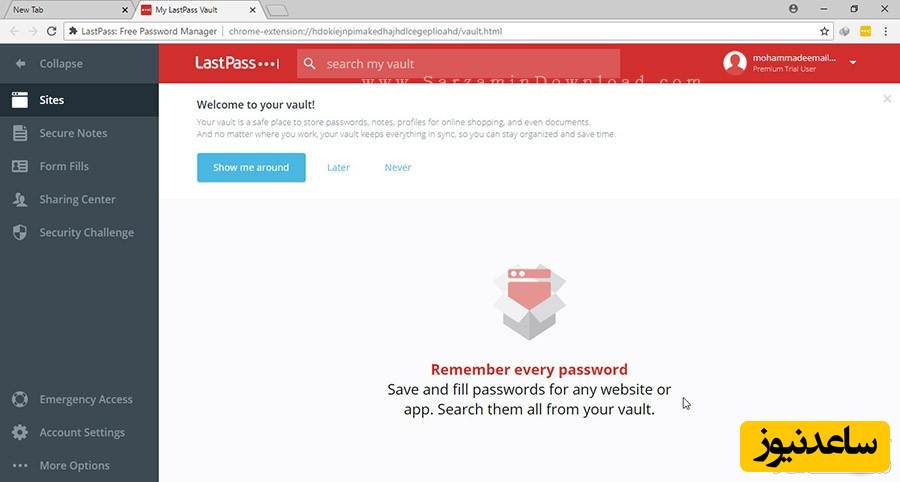Click the user avatar picture
Screen dimensions: 900x482
point(735,63)
